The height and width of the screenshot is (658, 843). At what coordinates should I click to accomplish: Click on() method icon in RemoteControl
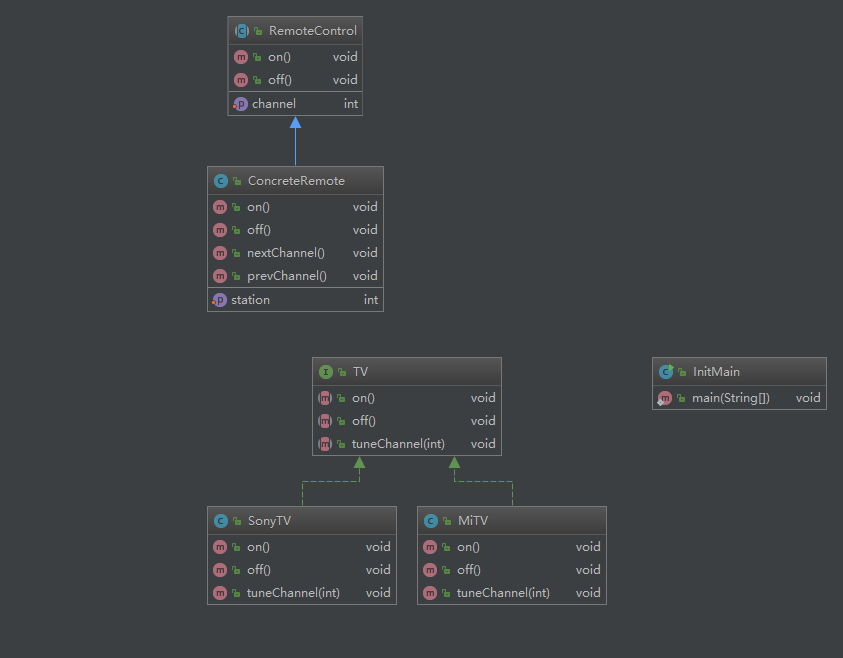click(241, 57)
